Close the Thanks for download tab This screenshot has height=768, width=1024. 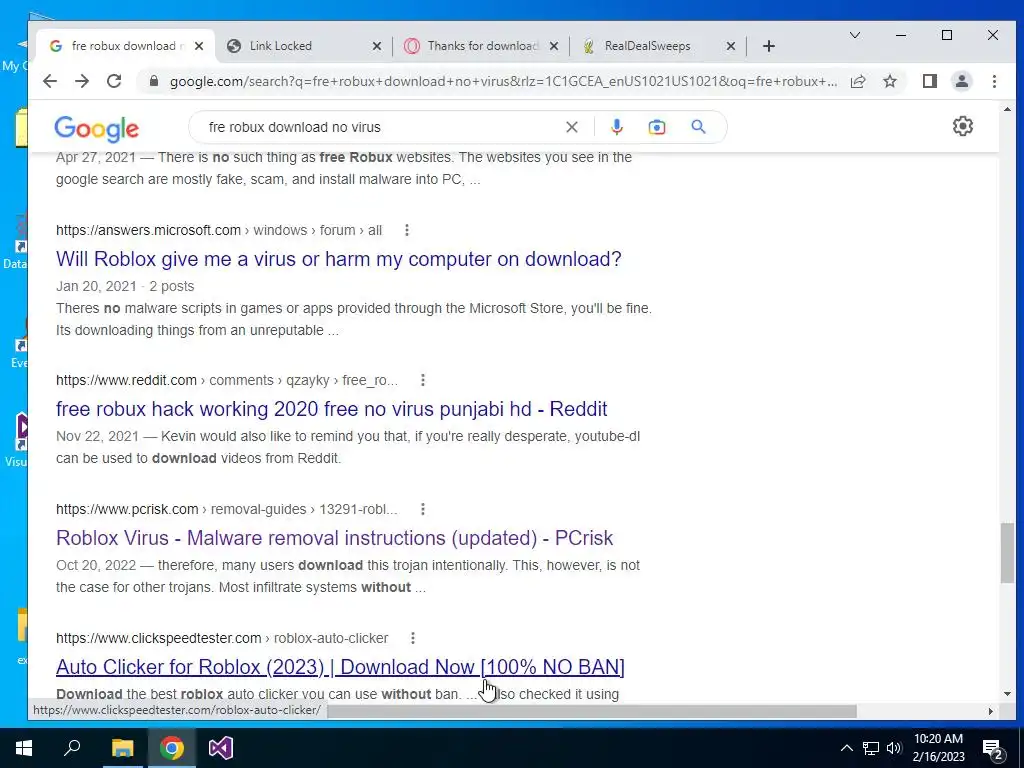[x=554, y=46]
